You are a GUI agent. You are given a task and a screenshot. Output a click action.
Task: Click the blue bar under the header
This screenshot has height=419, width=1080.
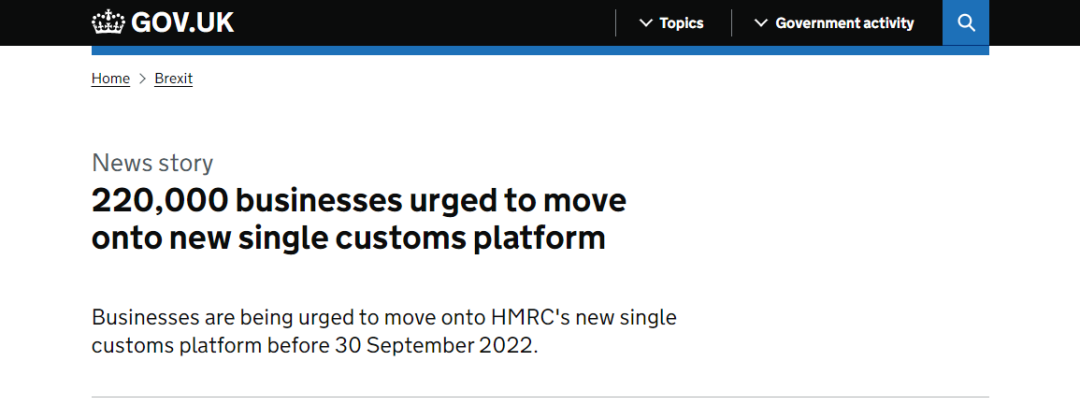(540, 50)
